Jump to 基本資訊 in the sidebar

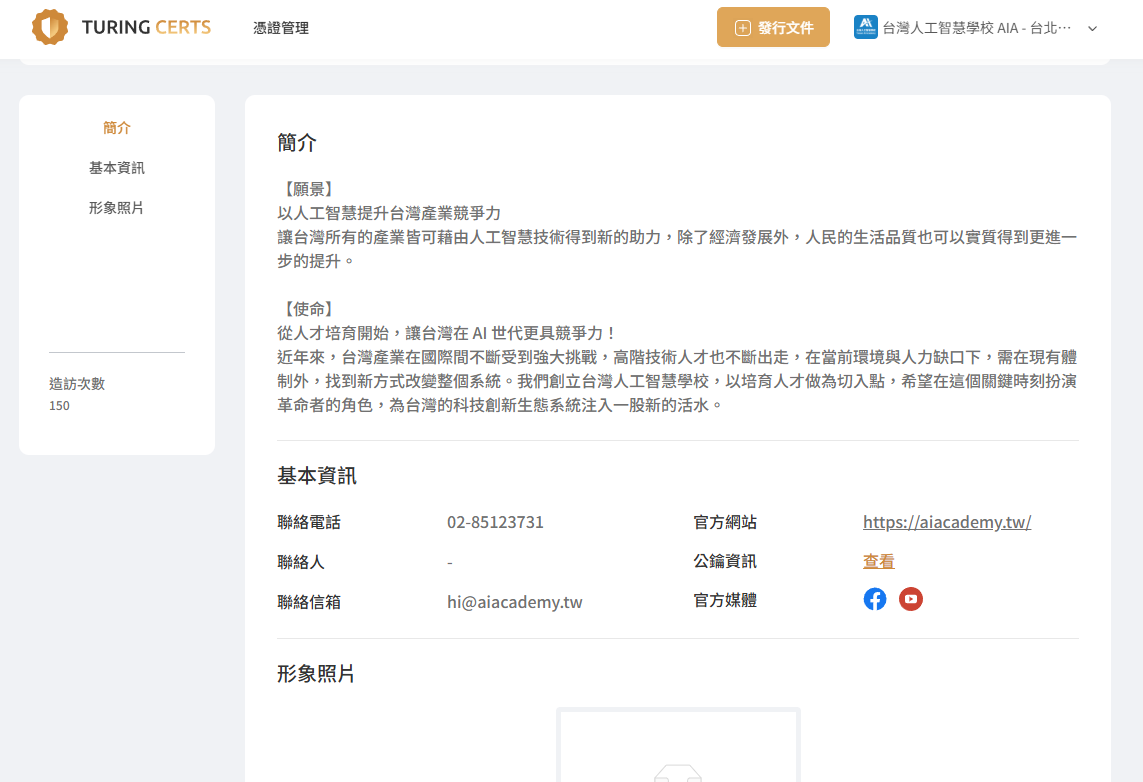coord(117,168)
